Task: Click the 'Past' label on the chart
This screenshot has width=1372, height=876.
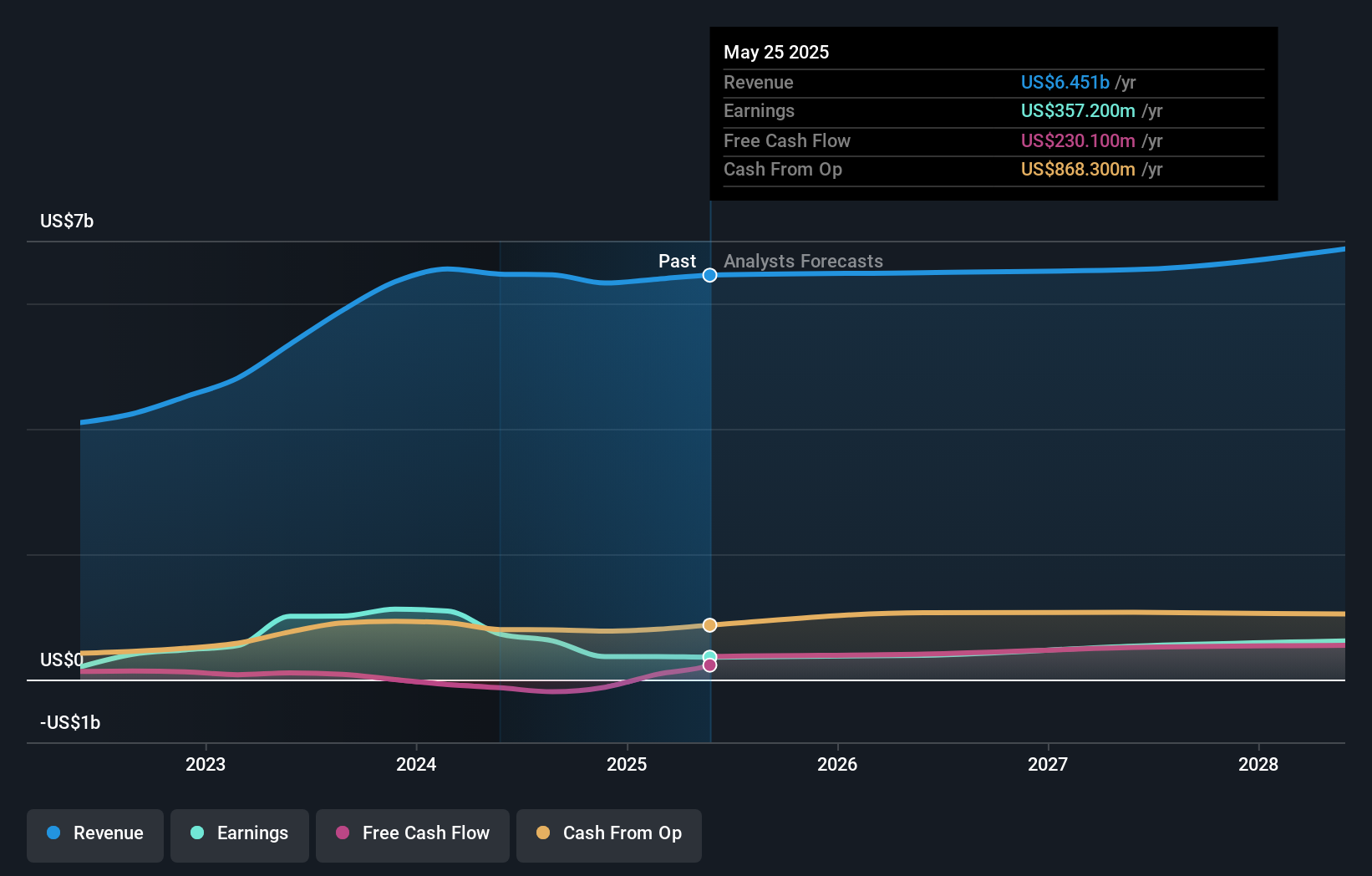Action: pos(677,261)
